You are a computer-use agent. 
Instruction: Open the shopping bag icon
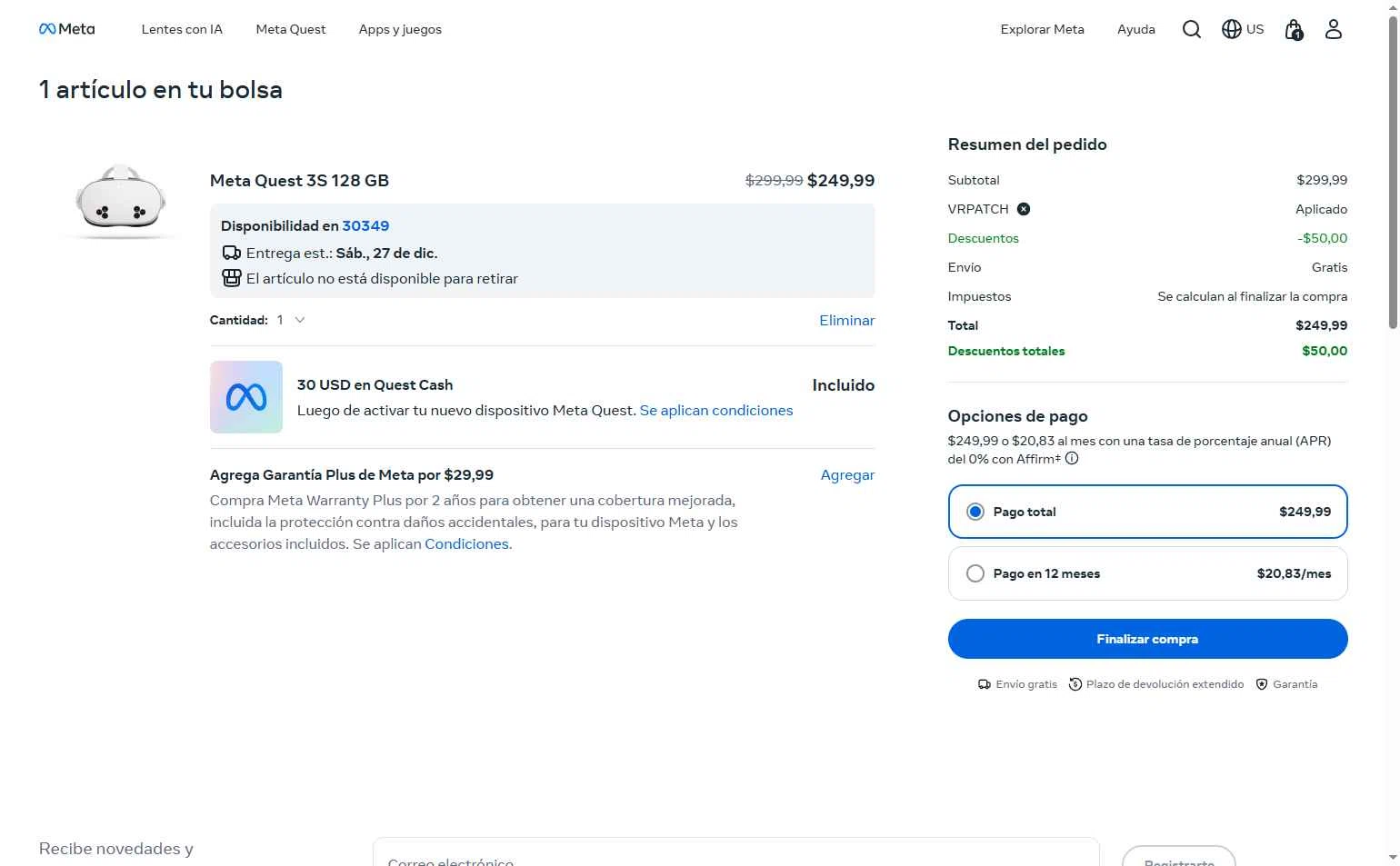pyautogui.click(x=1294, y=30)
